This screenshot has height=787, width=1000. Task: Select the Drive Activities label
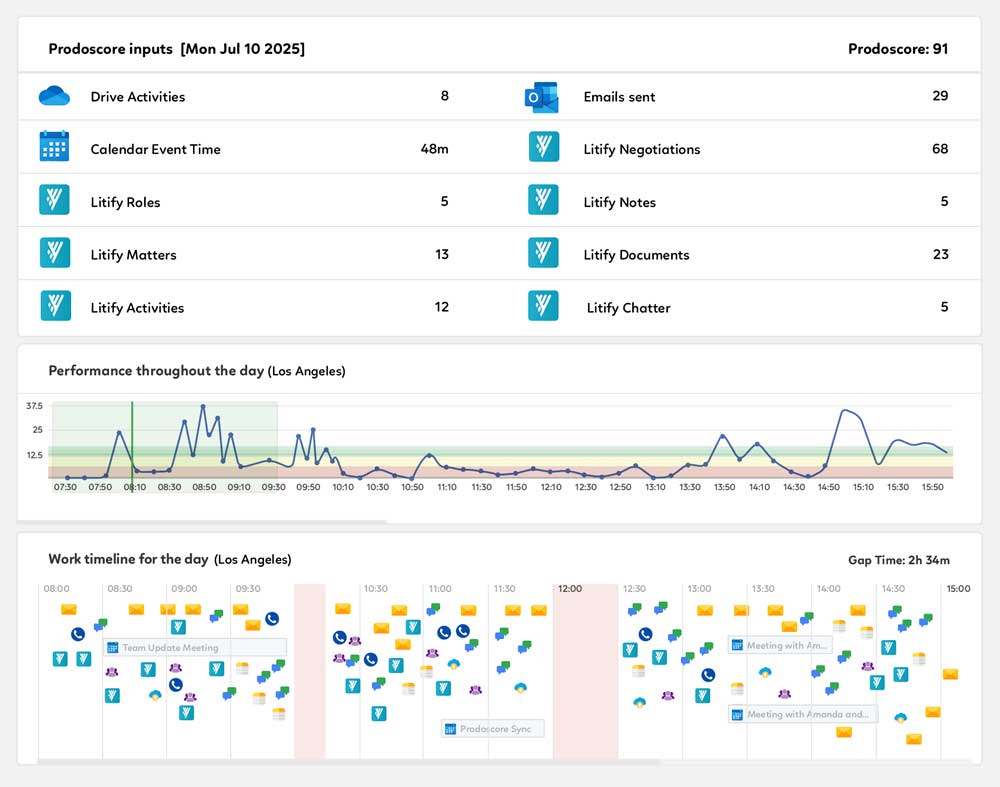click(138, 97)
